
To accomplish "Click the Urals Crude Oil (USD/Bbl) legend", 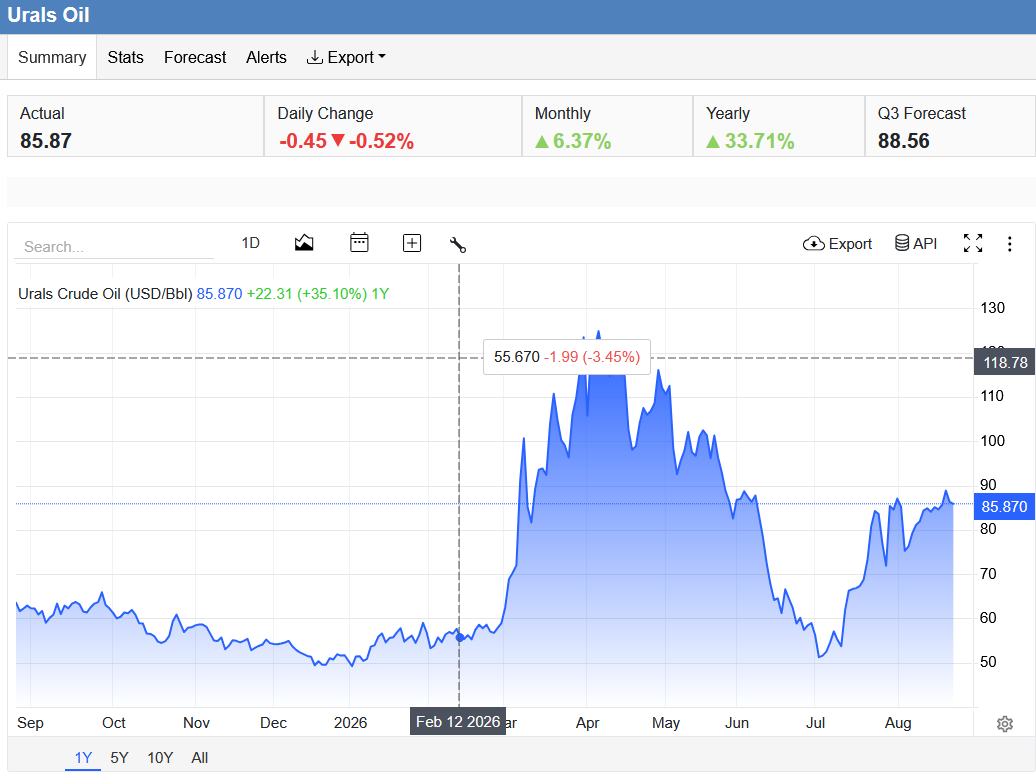I will [x=105, y=294].
